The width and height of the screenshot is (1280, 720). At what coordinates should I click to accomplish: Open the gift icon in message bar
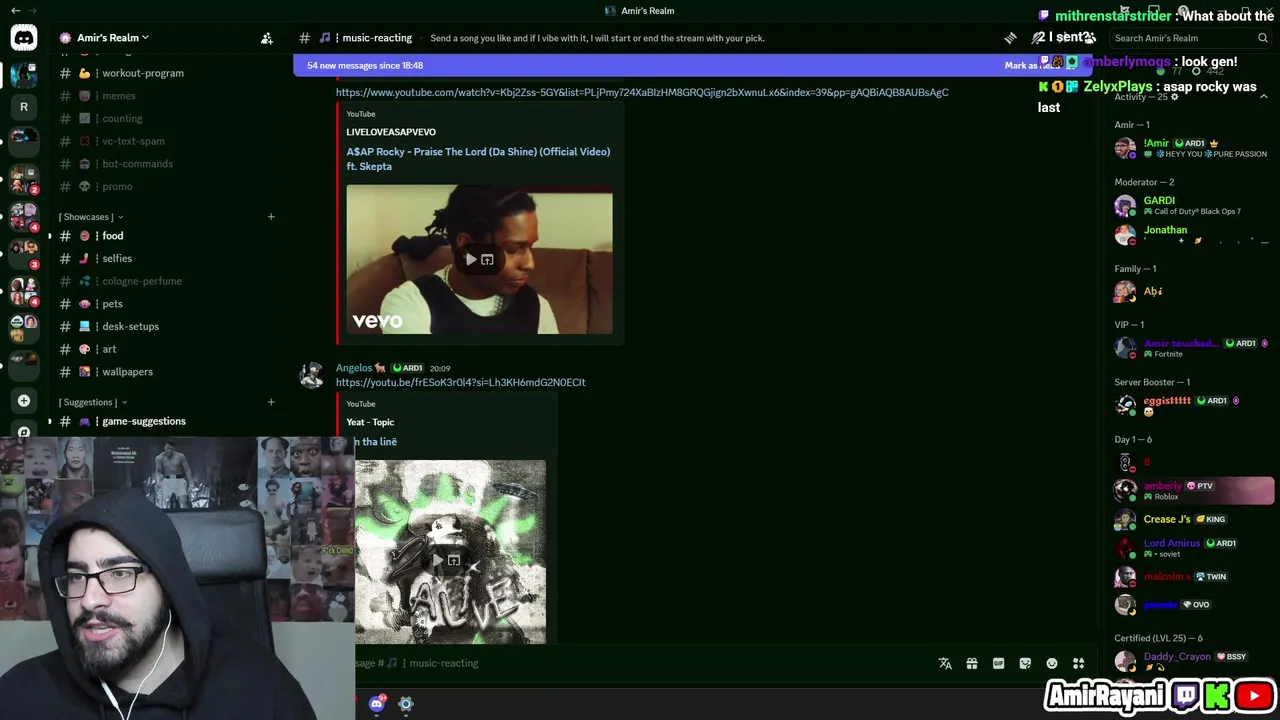[x=971, y=663]
